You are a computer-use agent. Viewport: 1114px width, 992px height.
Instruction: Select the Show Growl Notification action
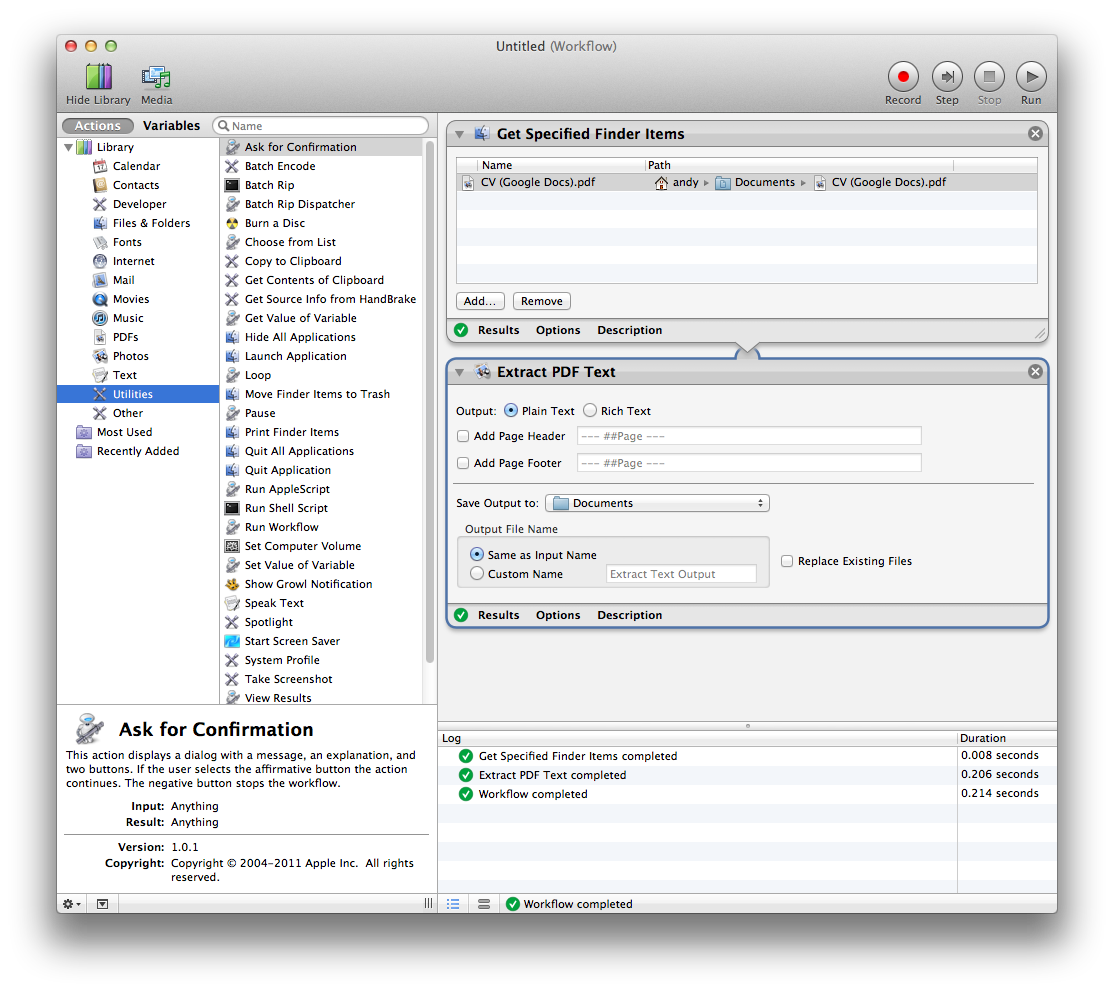[x=308, y=584]
